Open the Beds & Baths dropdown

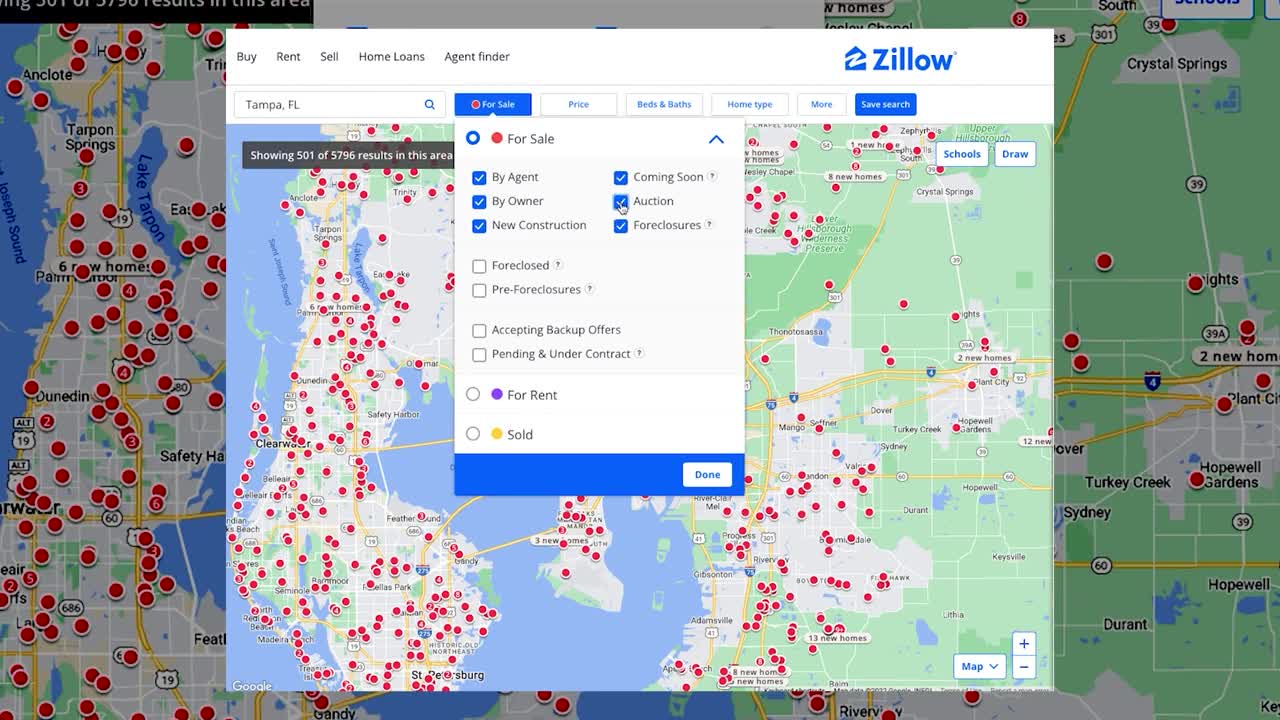(x=664, y=104)
